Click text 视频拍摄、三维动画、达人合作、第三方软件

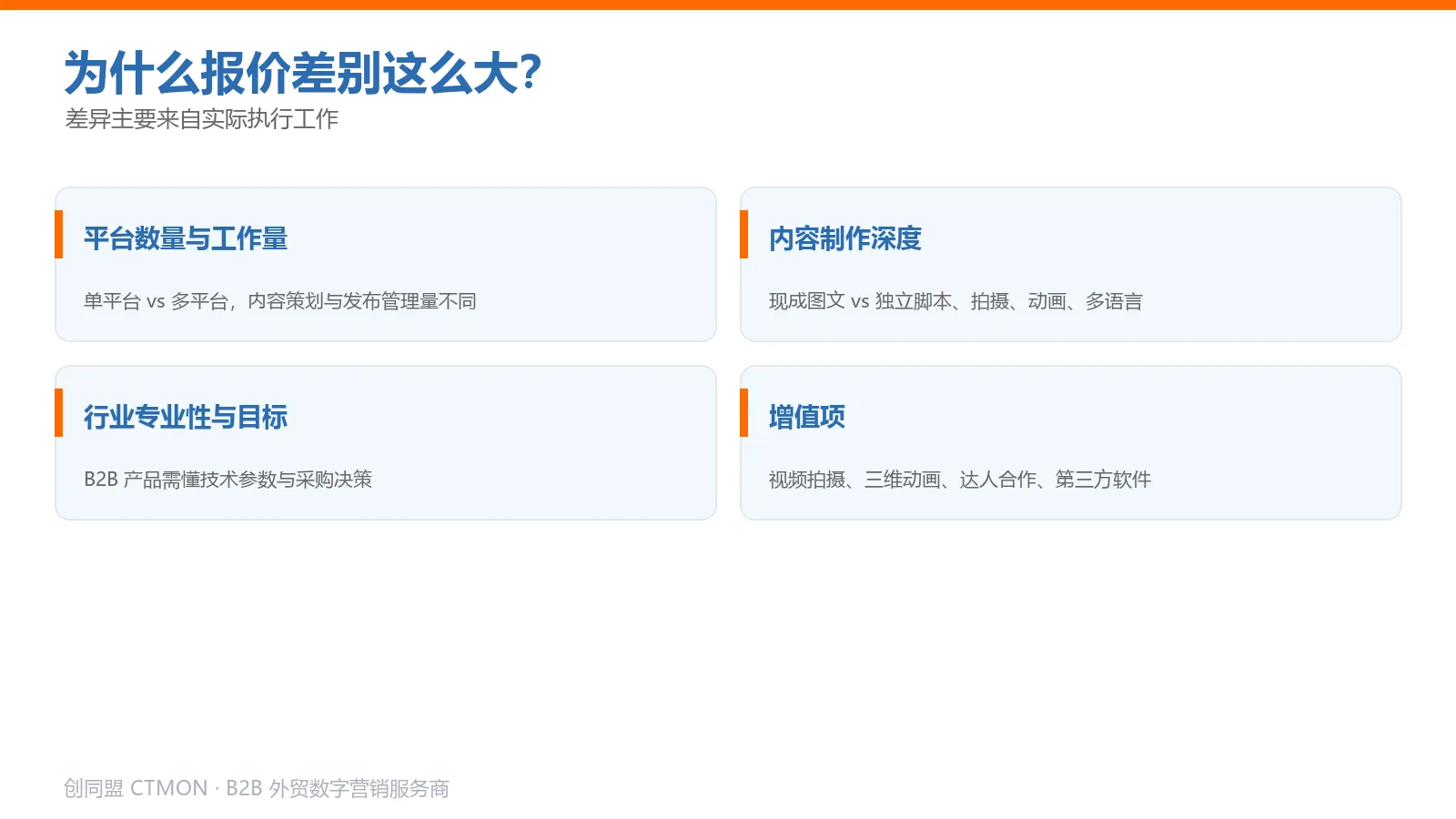960,480
